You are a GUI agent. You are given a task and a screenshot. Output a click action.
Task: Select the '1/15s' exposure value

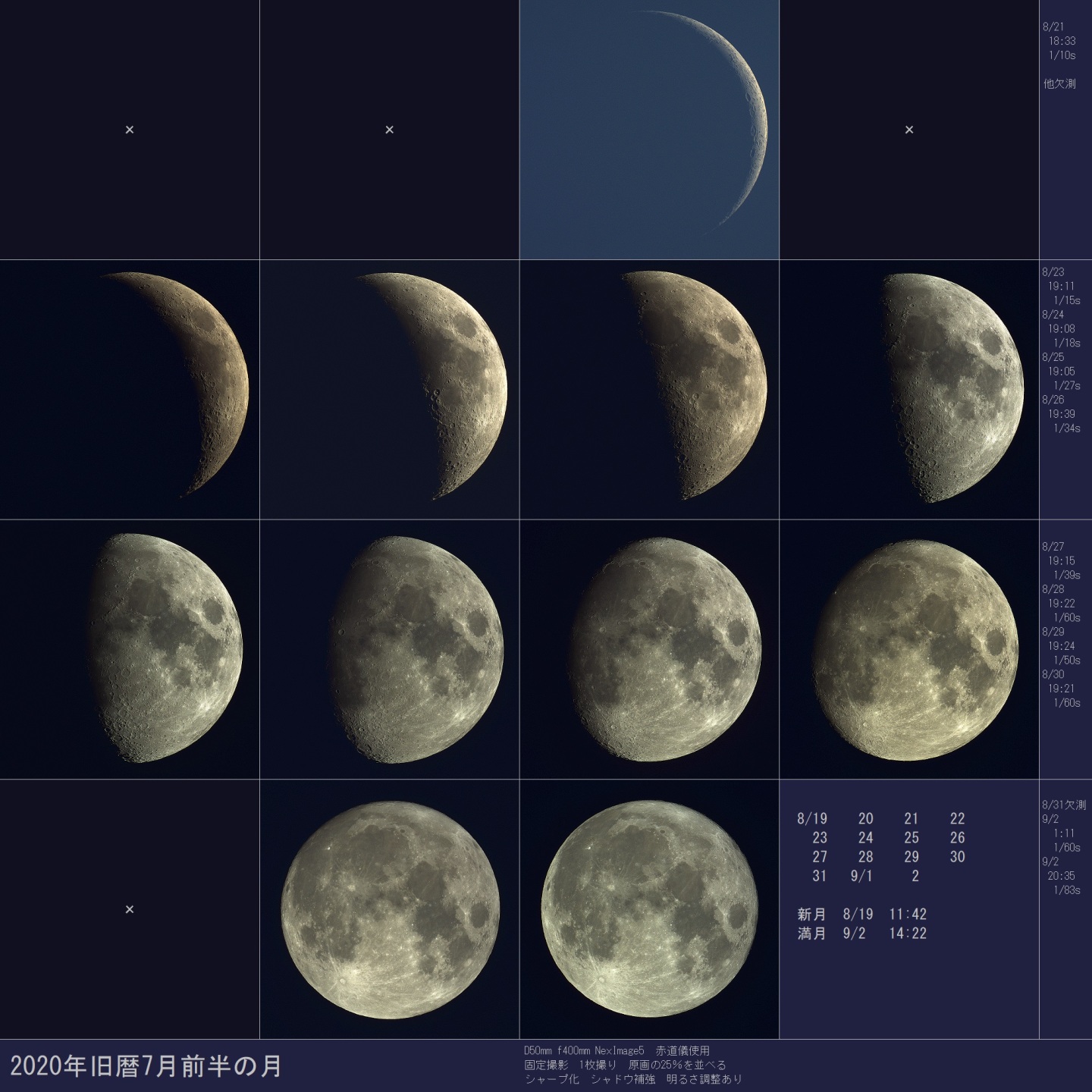coord(1067,301)
